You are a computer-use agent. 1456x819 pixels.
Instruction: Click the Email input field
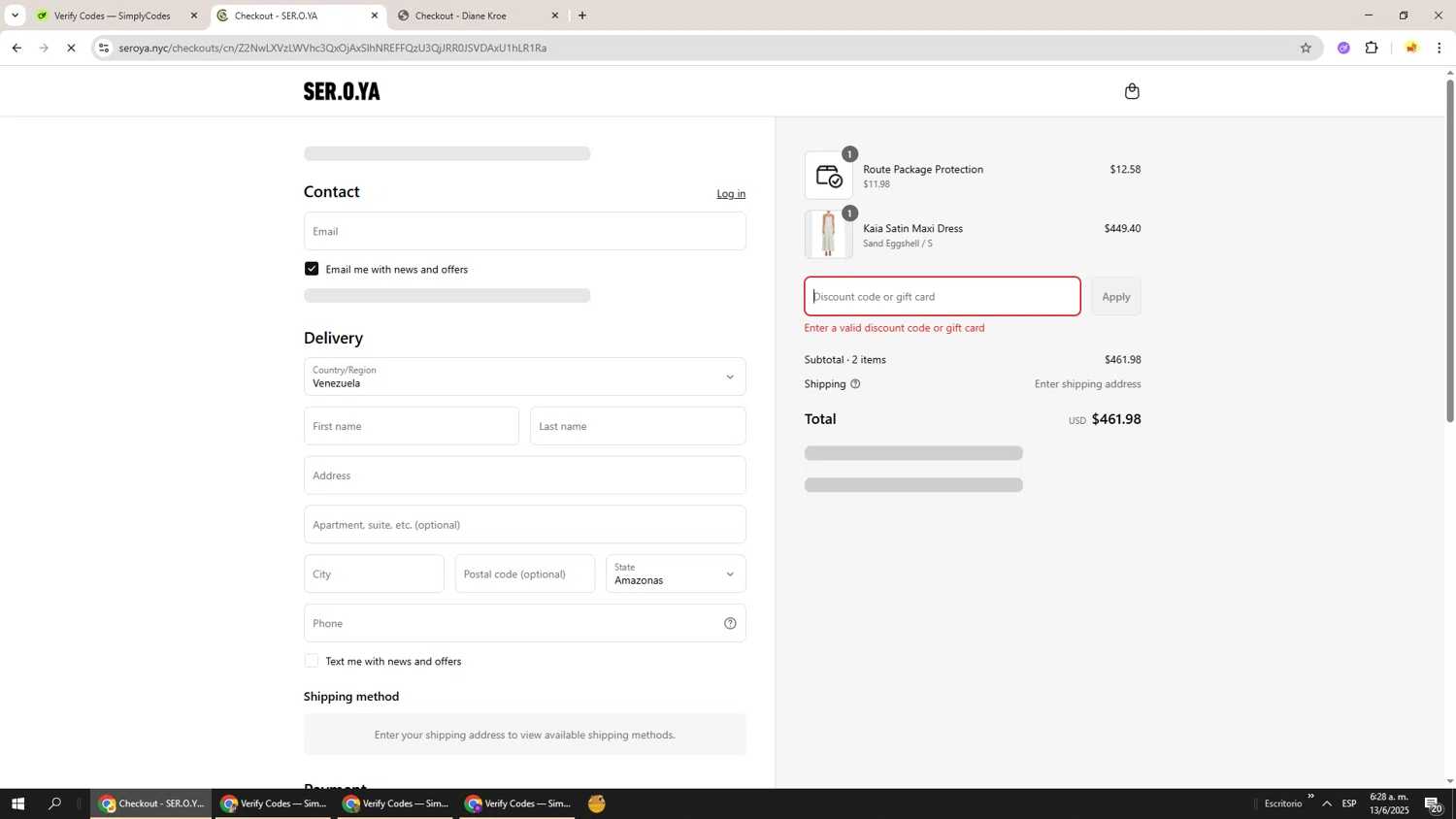point(524,231)
